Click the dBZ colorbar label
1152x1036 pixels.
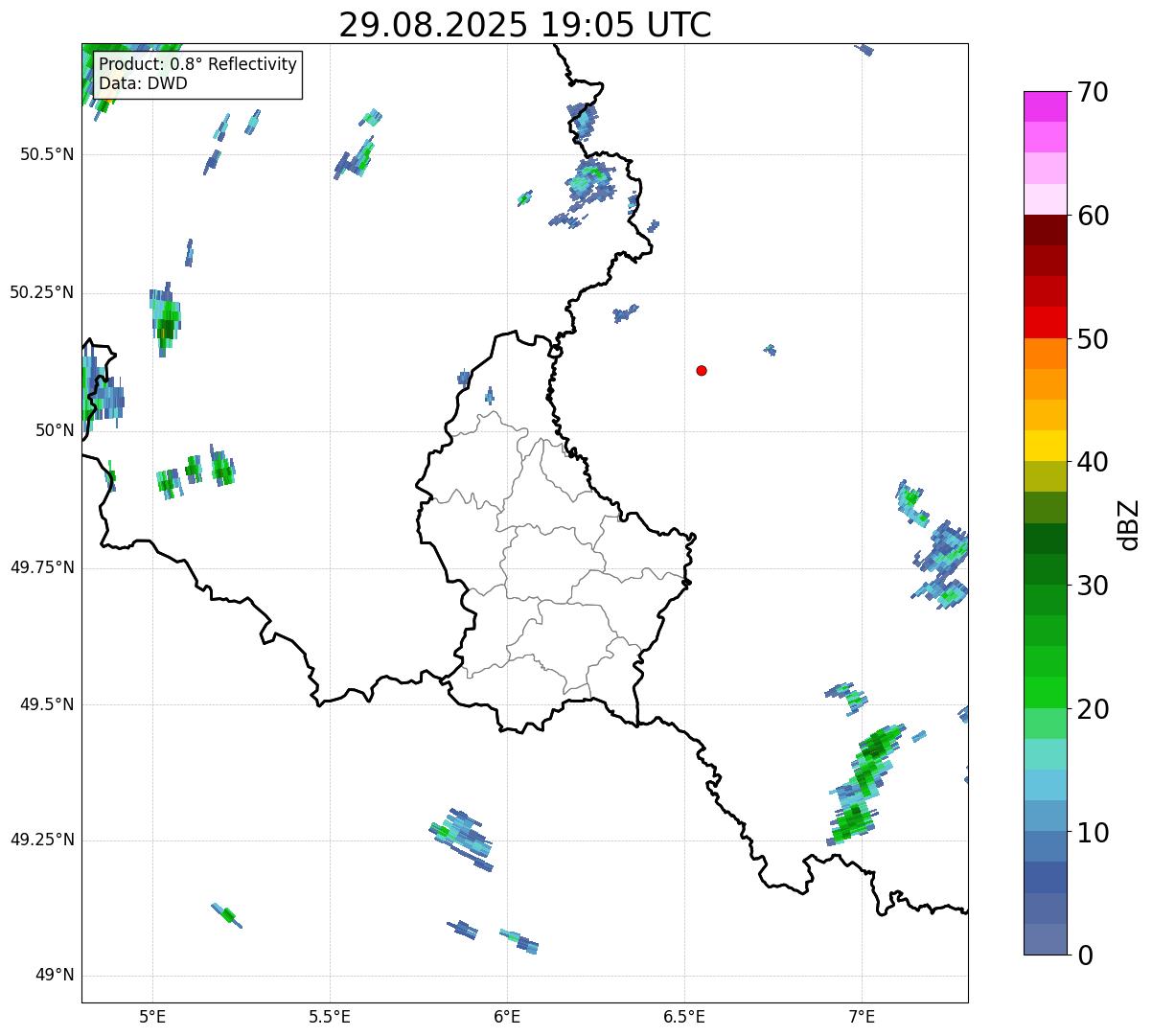pos(1129,524)
